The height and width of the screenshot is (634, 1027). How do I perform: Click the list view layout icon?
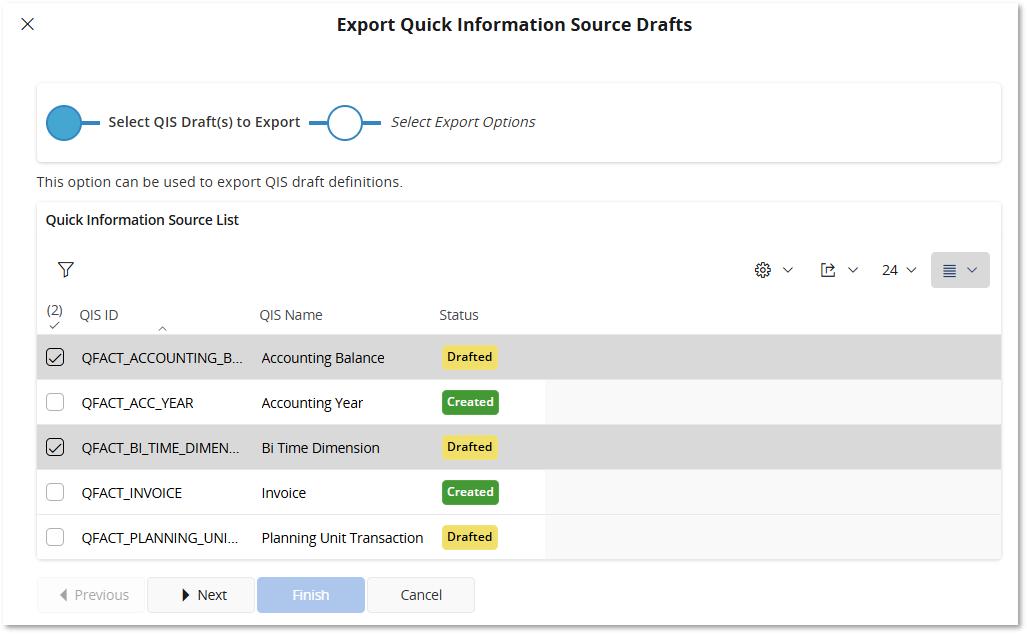pos(949,270)
